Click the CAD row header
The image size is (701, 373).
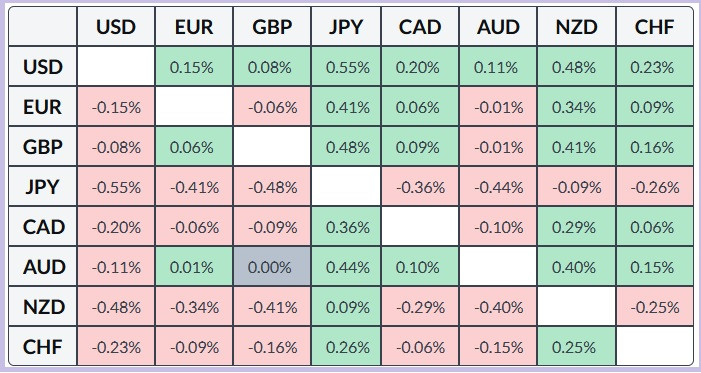42,227
